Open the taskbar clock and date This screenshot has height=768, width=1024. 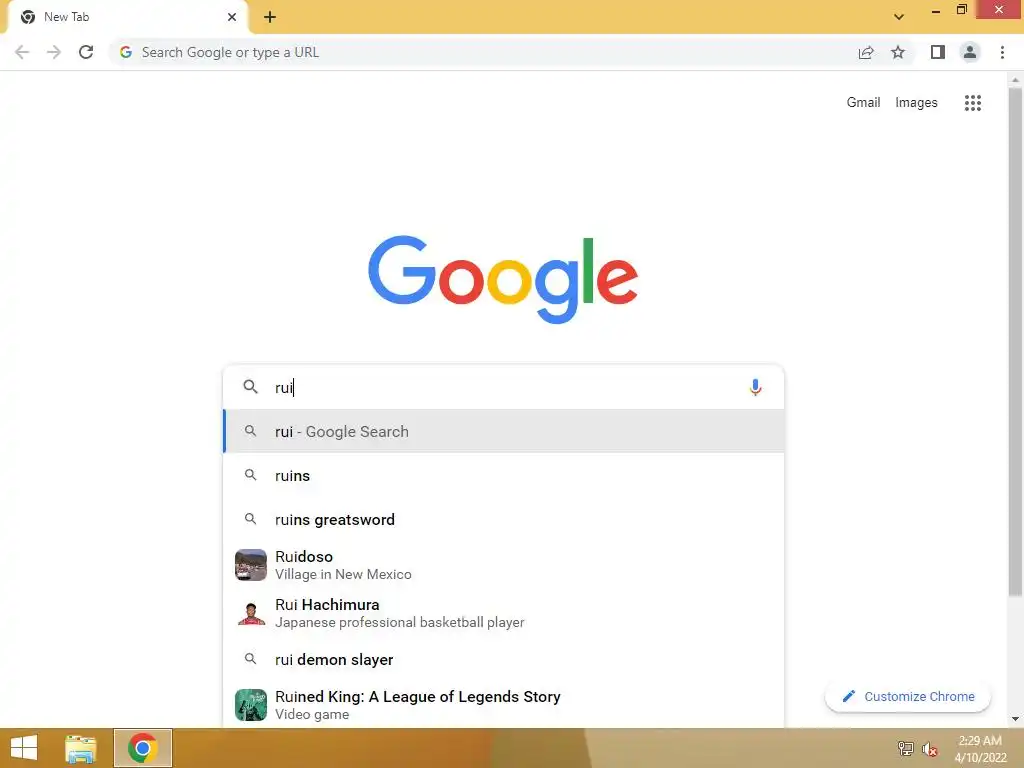pos(980,749)
